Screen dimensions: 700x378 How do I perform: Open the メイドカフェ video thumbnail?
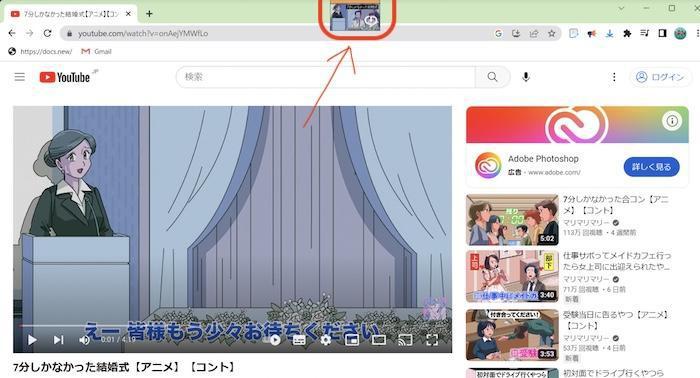tap(512, 276)
